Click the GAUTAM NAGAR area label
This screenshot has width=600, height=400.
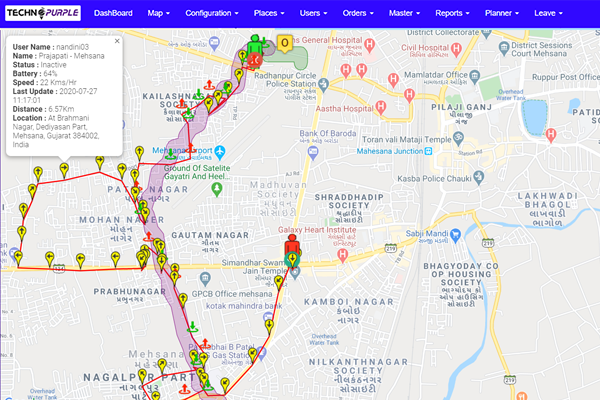tap(210, 235)
